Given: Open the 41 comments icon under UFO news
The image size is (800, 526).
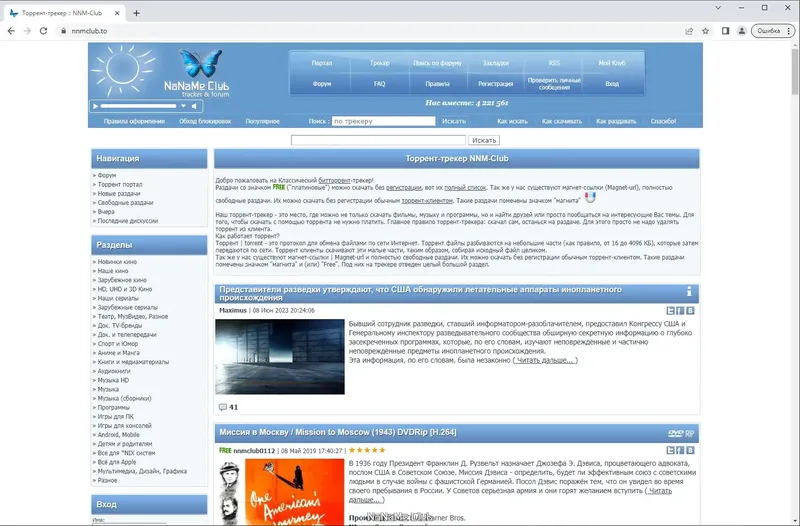Looking at the screenshot, I should tap(222, 407).
